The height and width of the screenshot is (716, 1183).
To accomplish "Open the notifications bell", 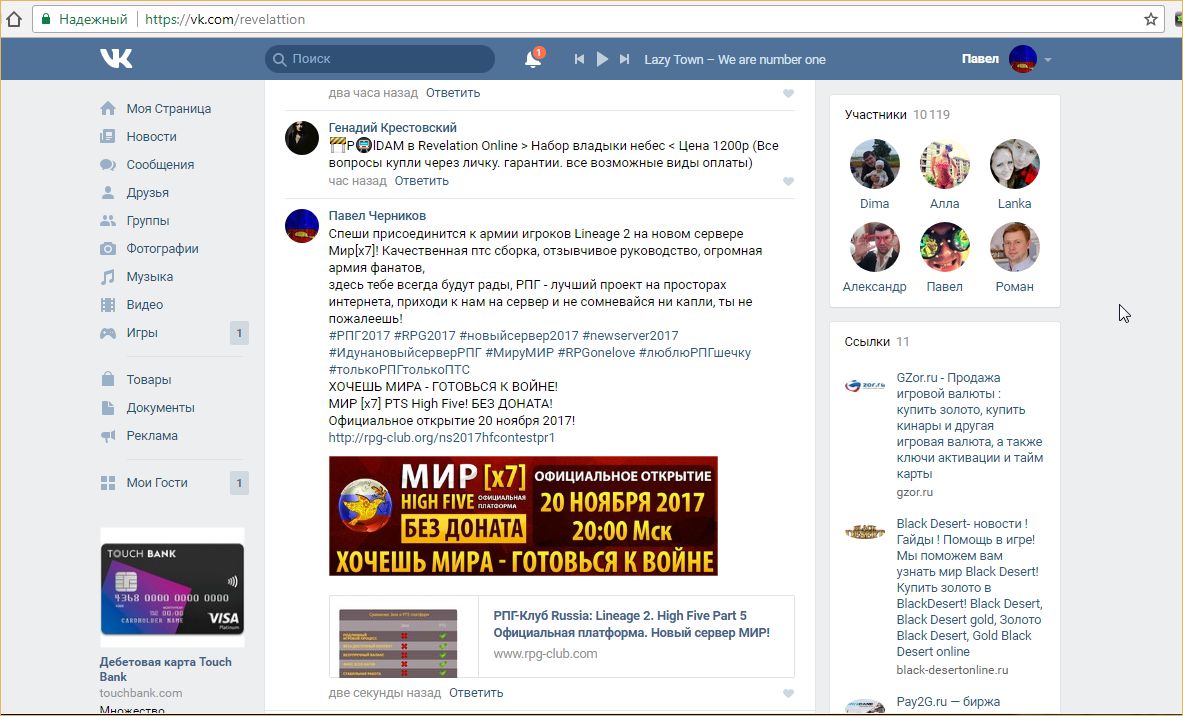I will [533, 59].
